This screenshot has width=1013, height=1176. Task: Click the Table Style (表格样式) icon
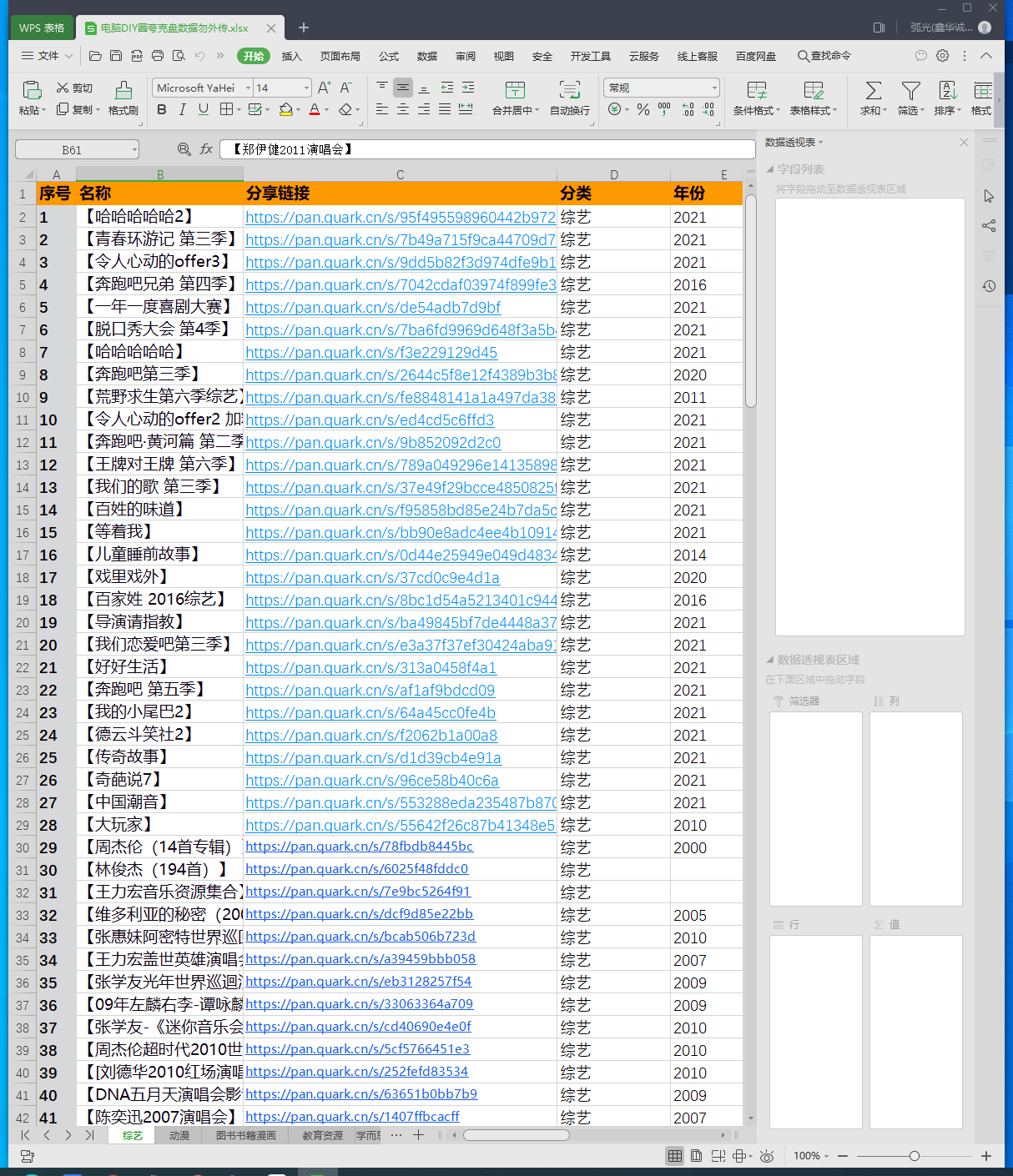[814, 90]
